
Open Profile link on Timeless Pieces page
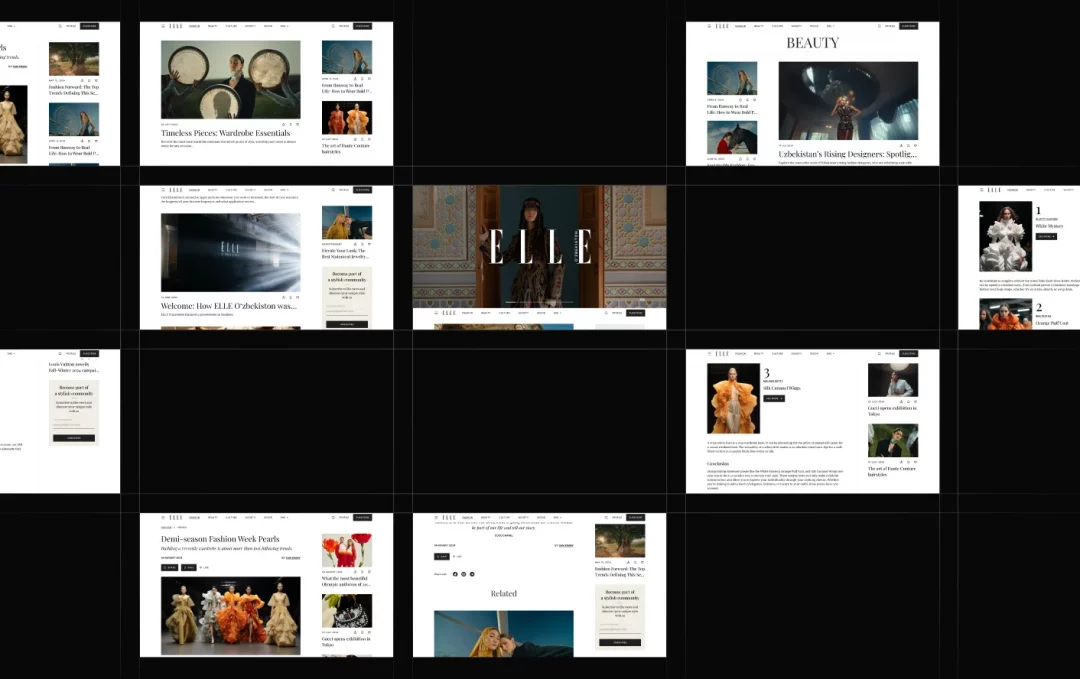(x=344, y=26)
